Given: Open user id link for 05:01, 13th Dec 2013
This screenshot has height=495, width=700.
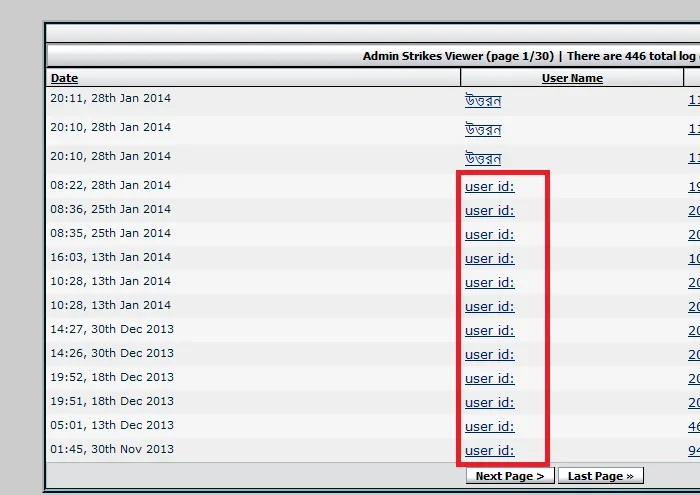Looking at the screenshot, I should (x=490, y=427).
